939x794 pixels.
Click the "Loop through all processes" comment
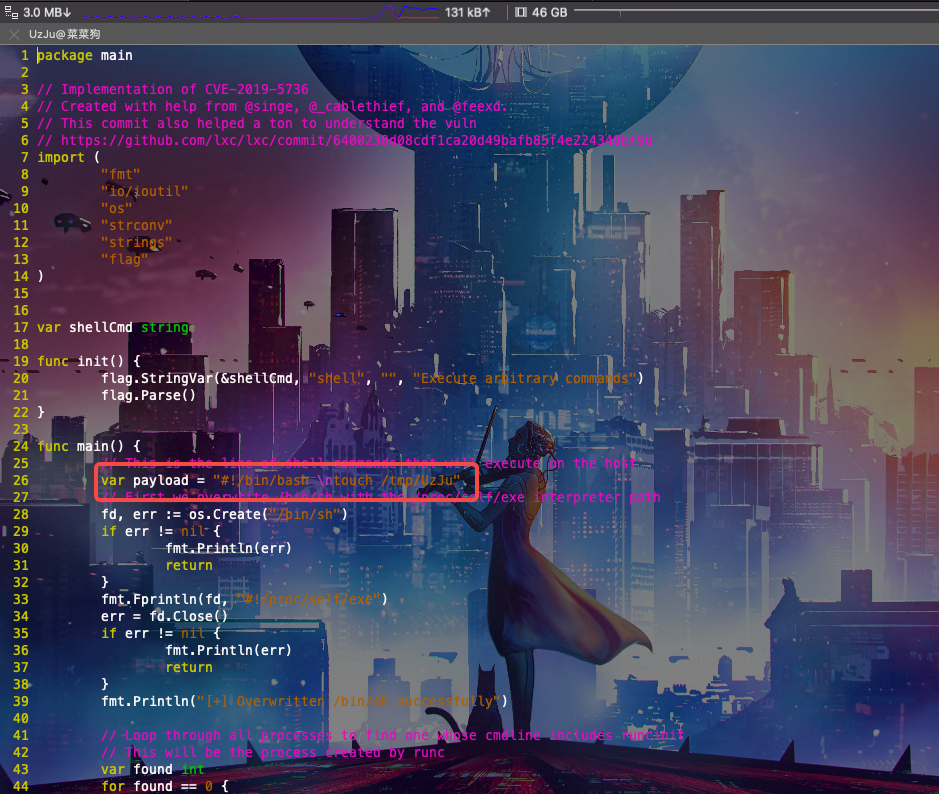392,736
